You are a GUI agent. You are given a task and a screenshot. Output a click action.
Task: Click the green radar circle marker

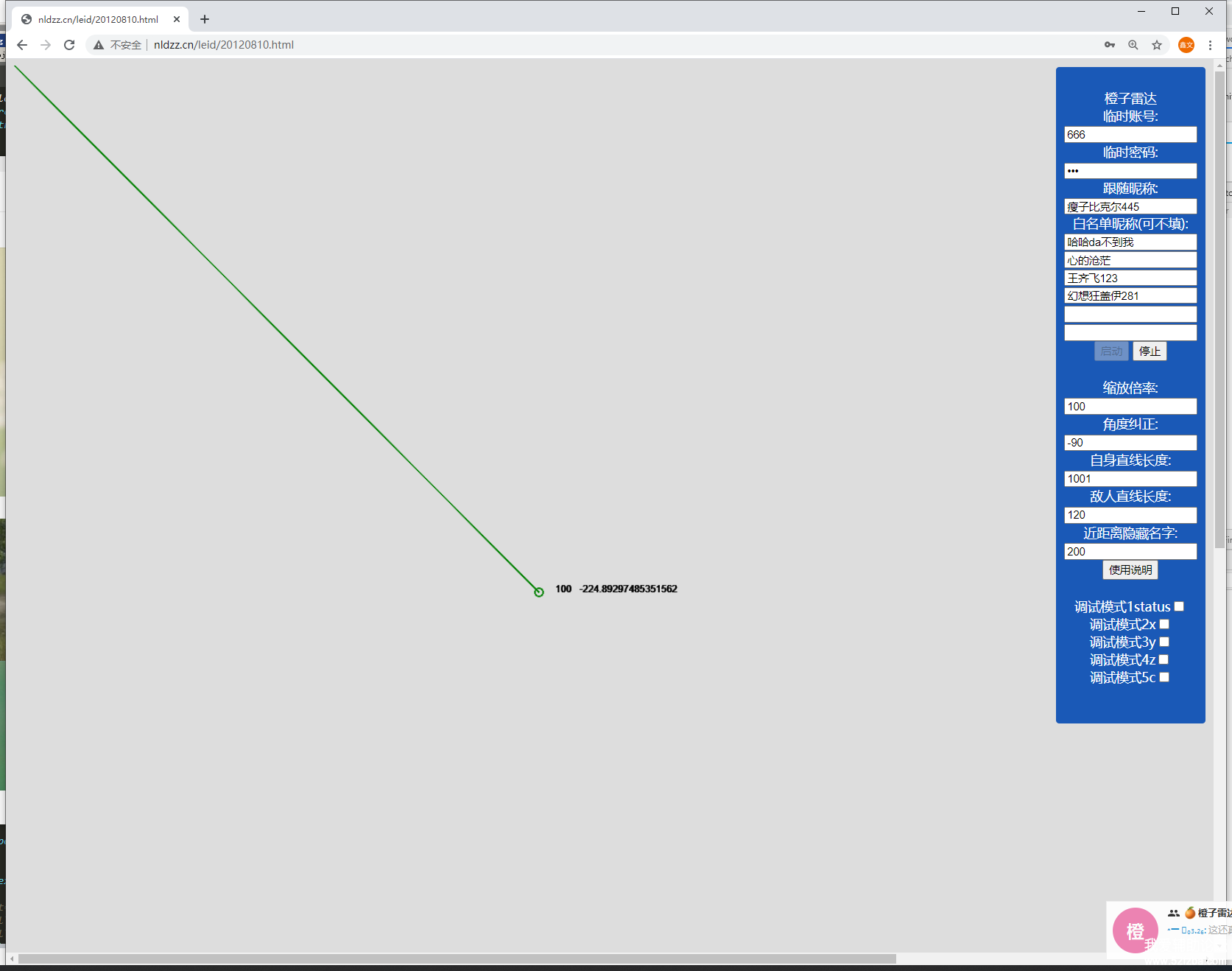[539, 592]
